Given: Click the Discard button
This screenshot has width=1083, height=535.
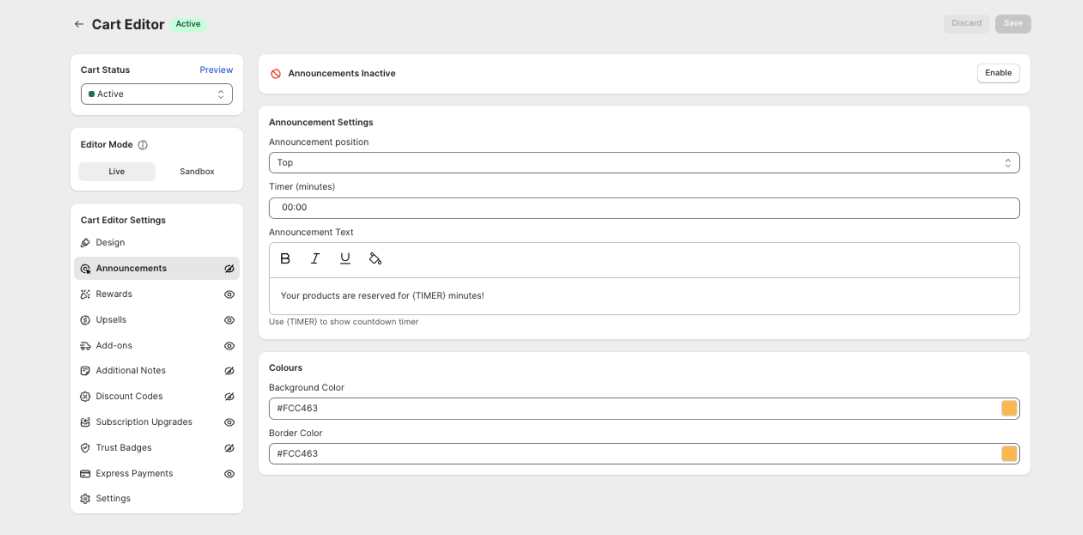Looking at the screenshot, I should (966, 23).
